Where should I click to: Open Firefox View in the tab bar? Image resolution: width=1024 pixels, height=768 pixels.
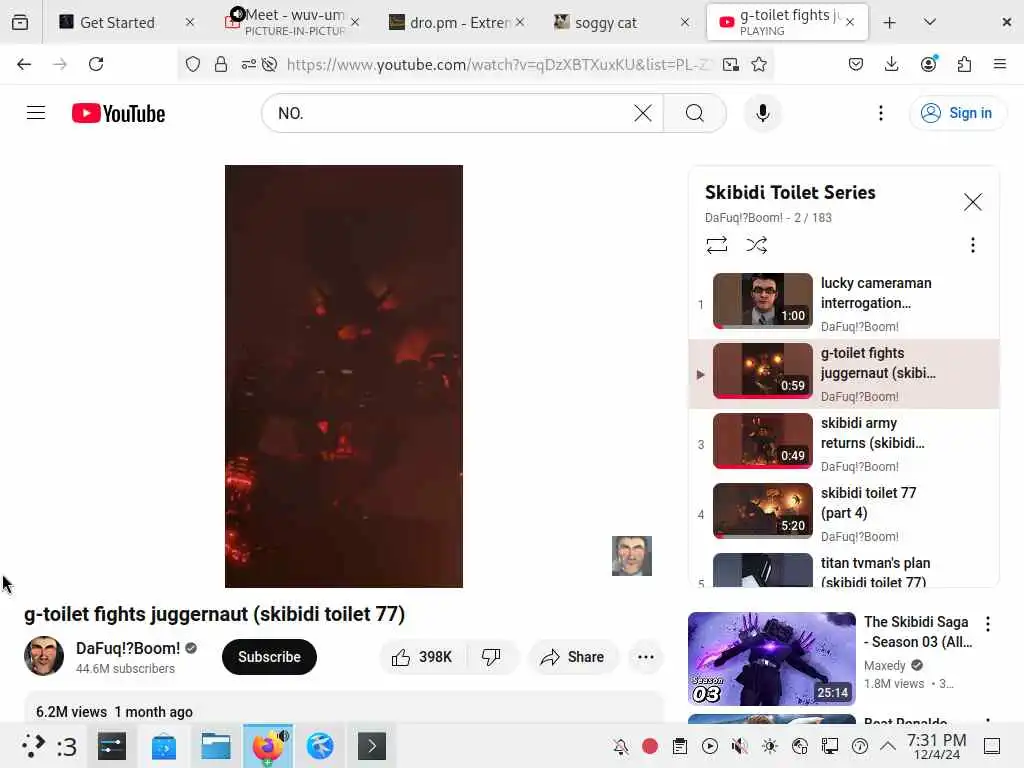point(20,22)
